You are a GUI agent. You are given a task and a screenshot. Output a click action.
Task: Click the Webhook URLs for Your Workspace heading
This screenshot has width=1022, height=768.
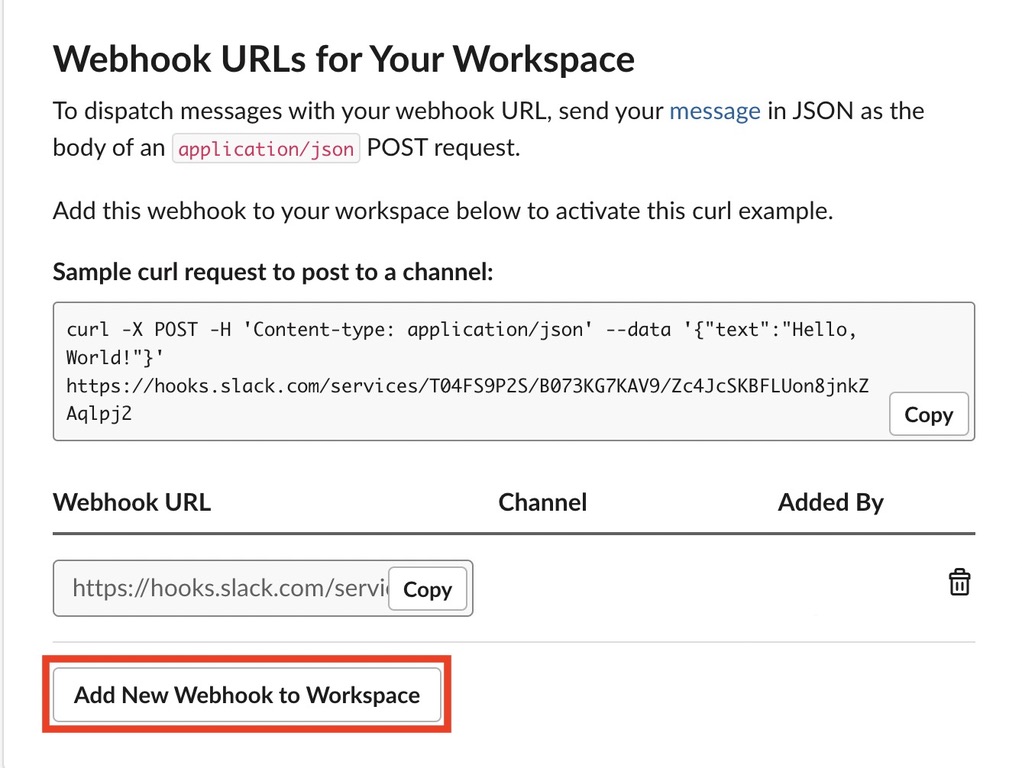point(343,59)
